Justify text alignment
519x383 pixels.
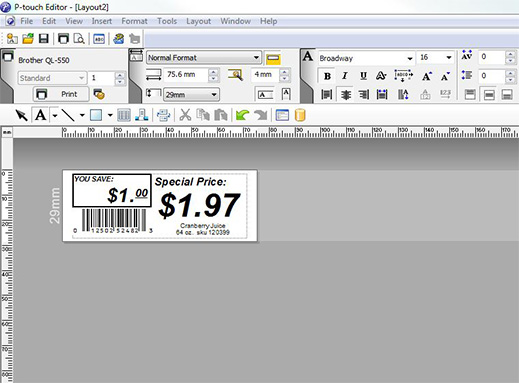pos(382,95)
